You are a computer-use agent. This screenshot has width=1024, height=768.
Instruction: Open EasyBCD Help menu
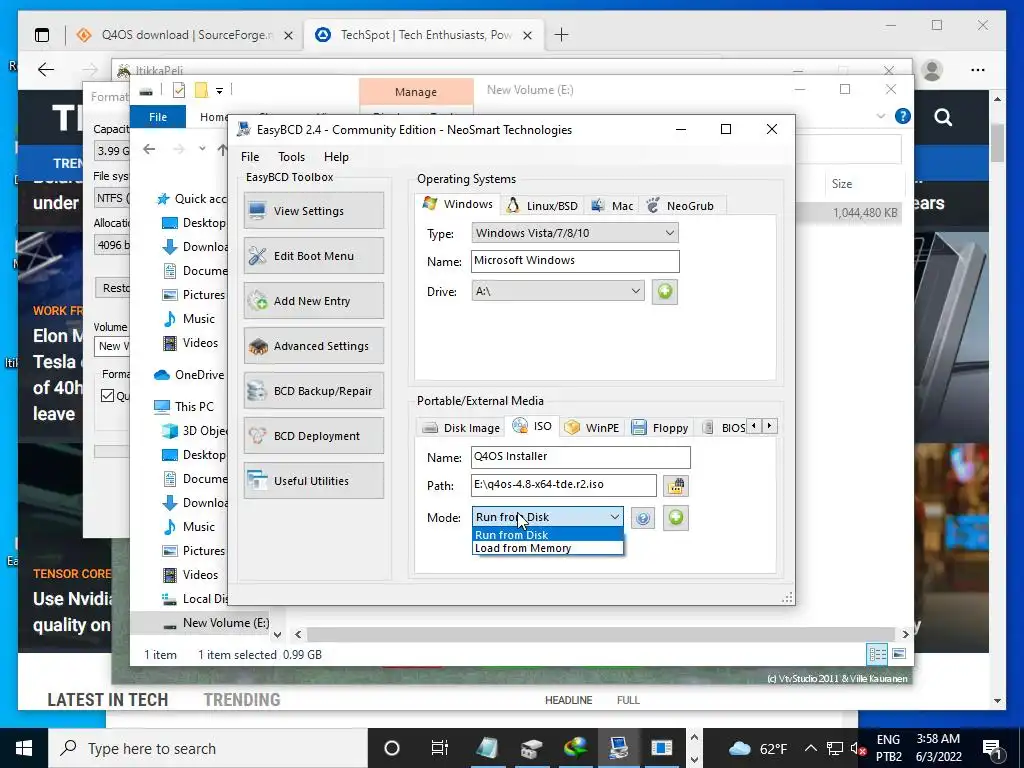[x=336, y=157]
